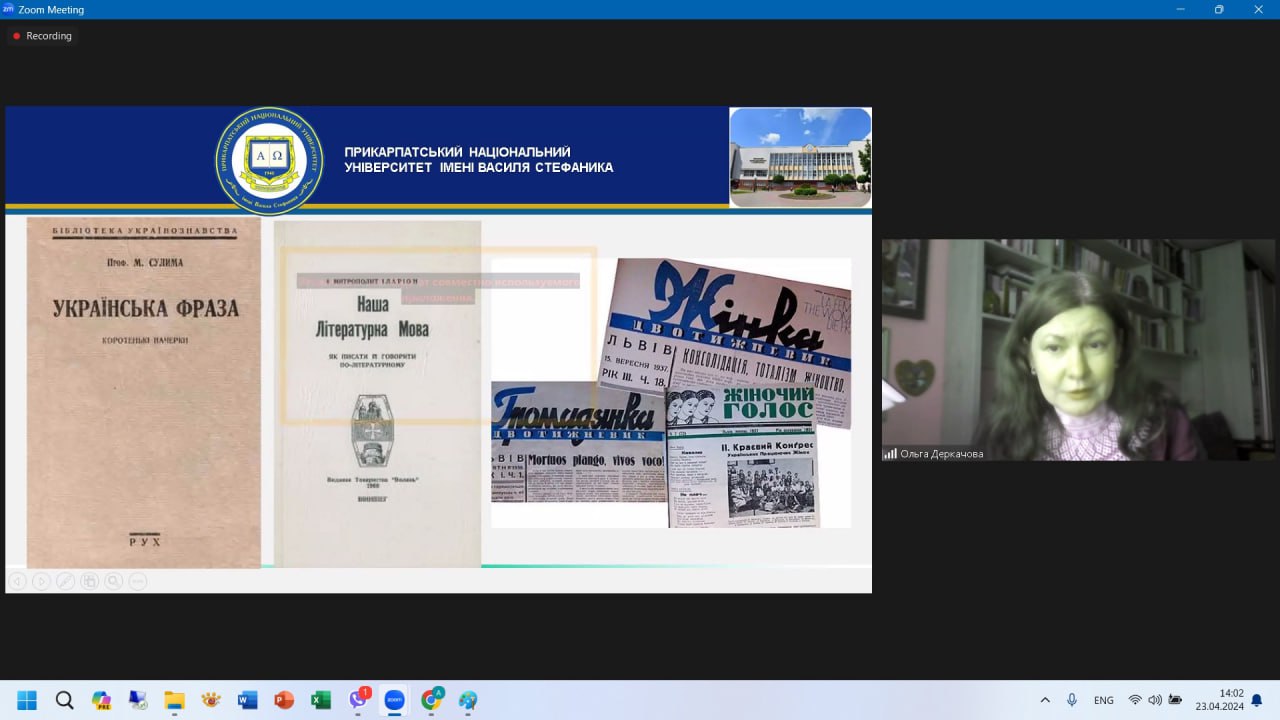
Task: Advance to next slide using arrow control
Action: click(x=41, y=581)
